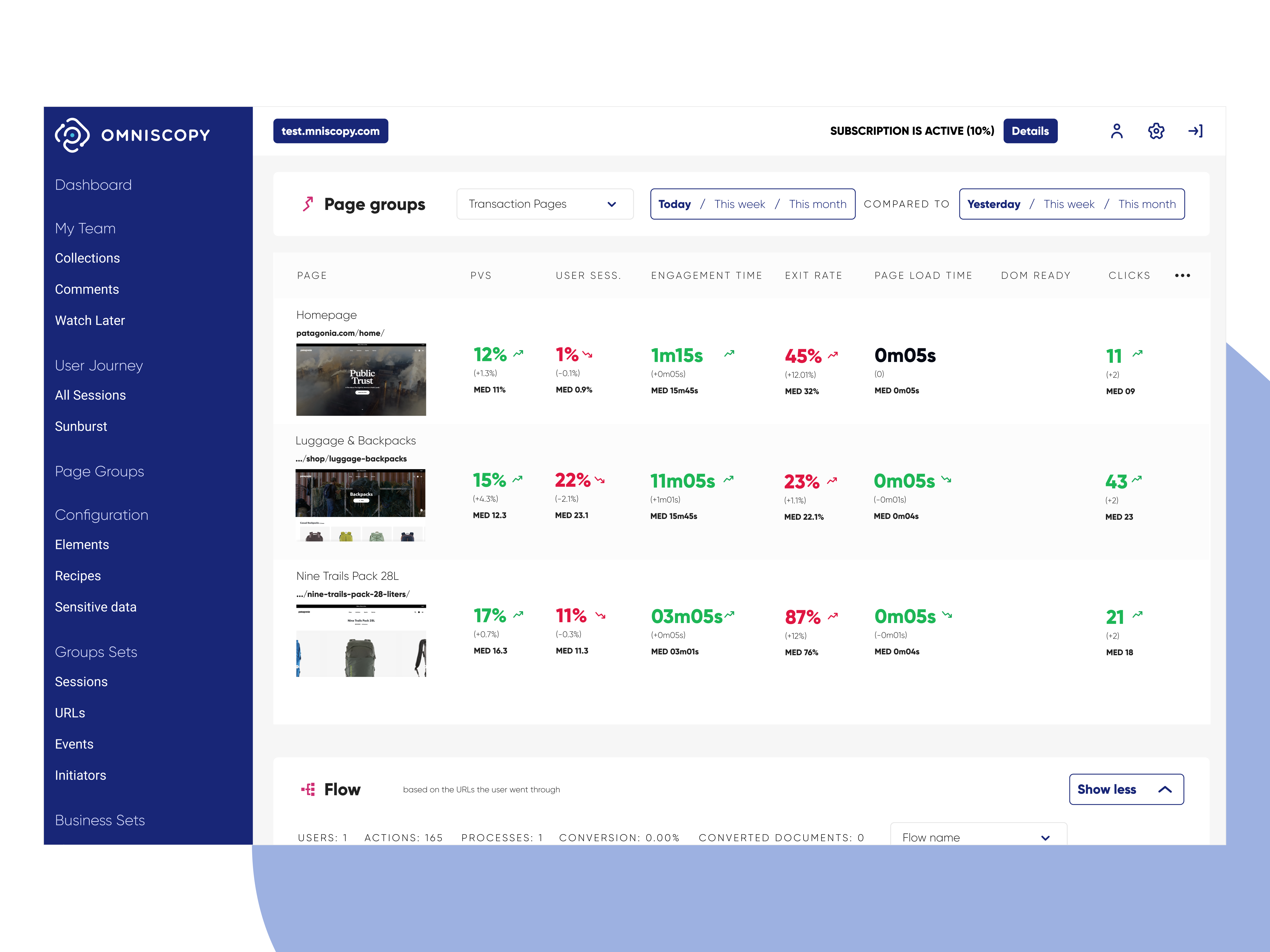Open Dashboard in the sidebar

93,185
